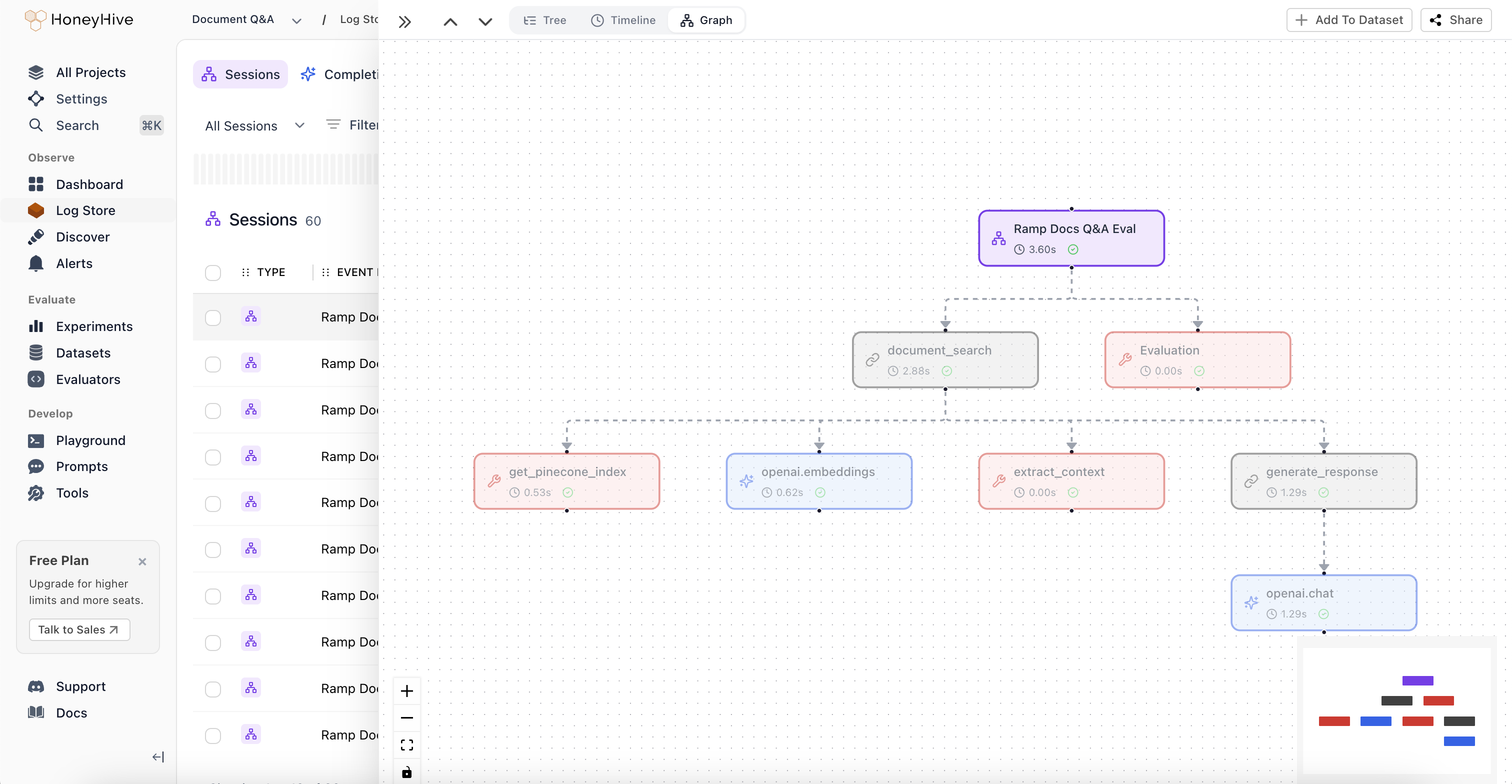Switch to the Tree view tab
Screen dimensions: 1512x784
[544, 20]
